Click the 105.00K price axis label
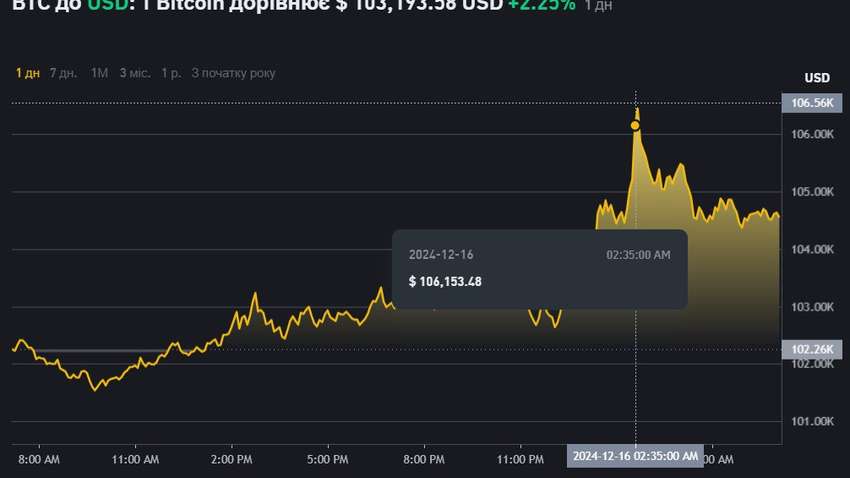Image resolution: width=850 pixels, height=478 pixels. point(811,192)
